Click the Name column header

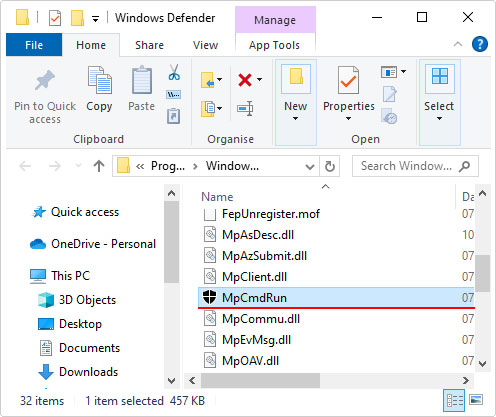pos(217,197)
